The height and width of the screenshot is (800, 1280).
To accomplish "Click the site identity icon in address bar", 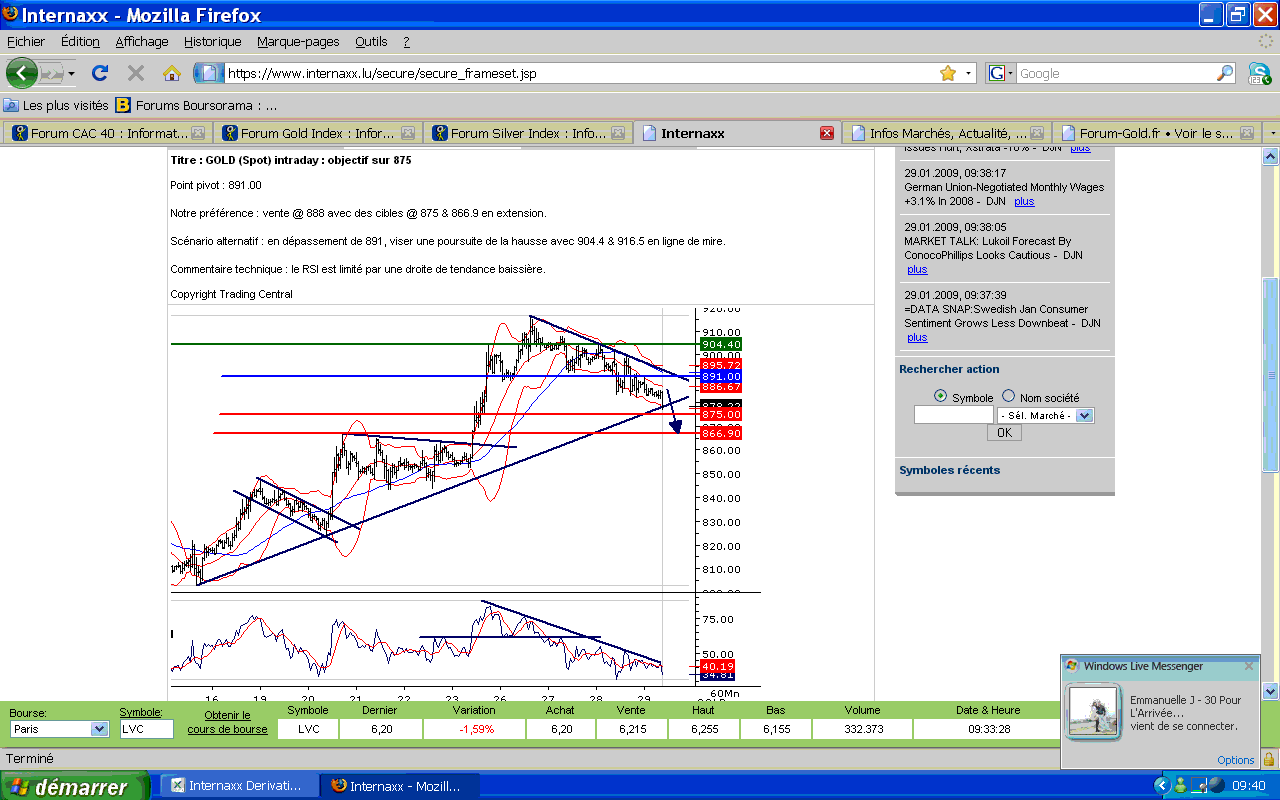I will tap(208, 73).
